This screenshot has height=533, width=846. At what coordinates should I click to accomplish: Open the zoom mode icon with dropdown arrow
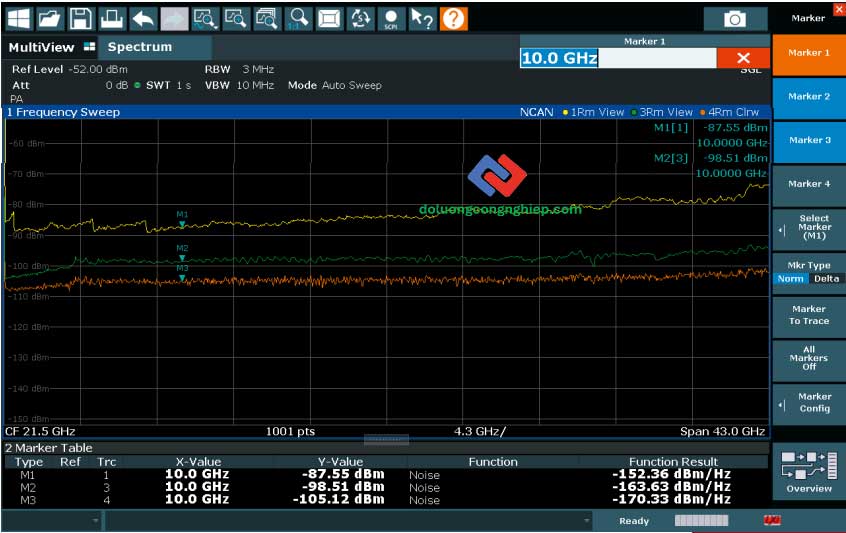206,19
